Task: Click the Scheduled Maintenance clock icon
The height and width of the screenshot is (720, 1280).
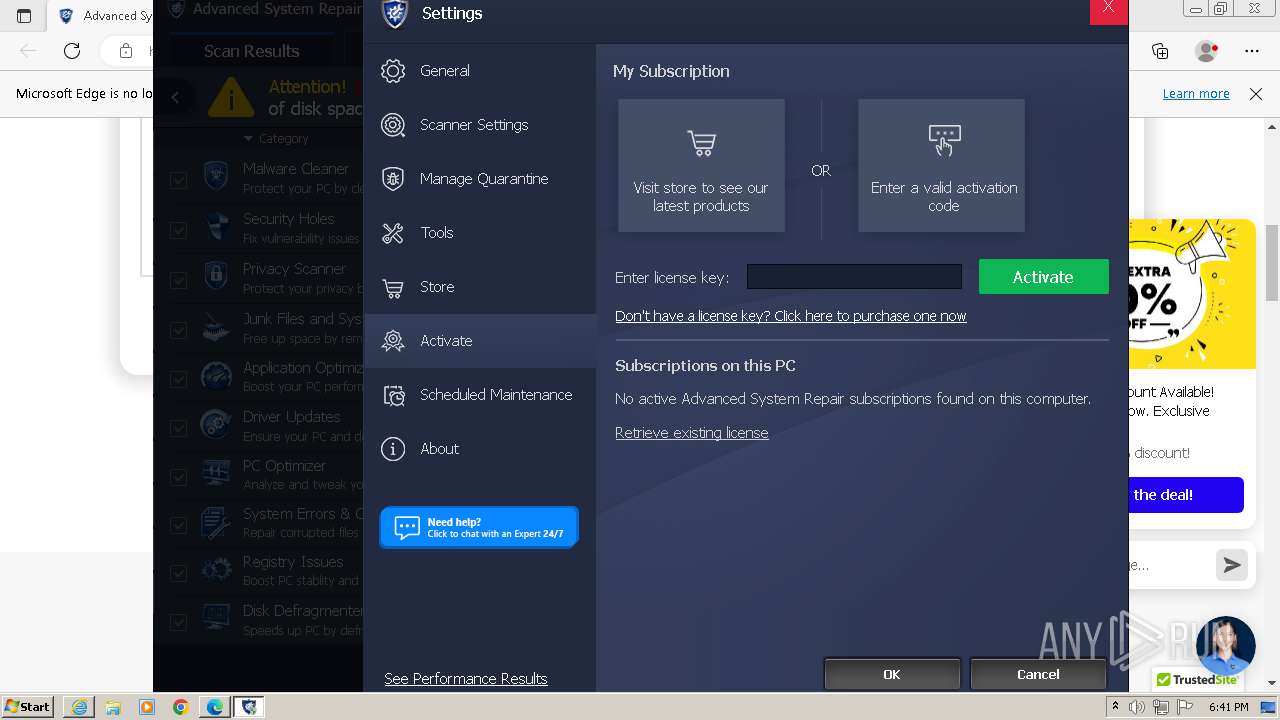Action: pyautogui.click(x=393, y=395)
